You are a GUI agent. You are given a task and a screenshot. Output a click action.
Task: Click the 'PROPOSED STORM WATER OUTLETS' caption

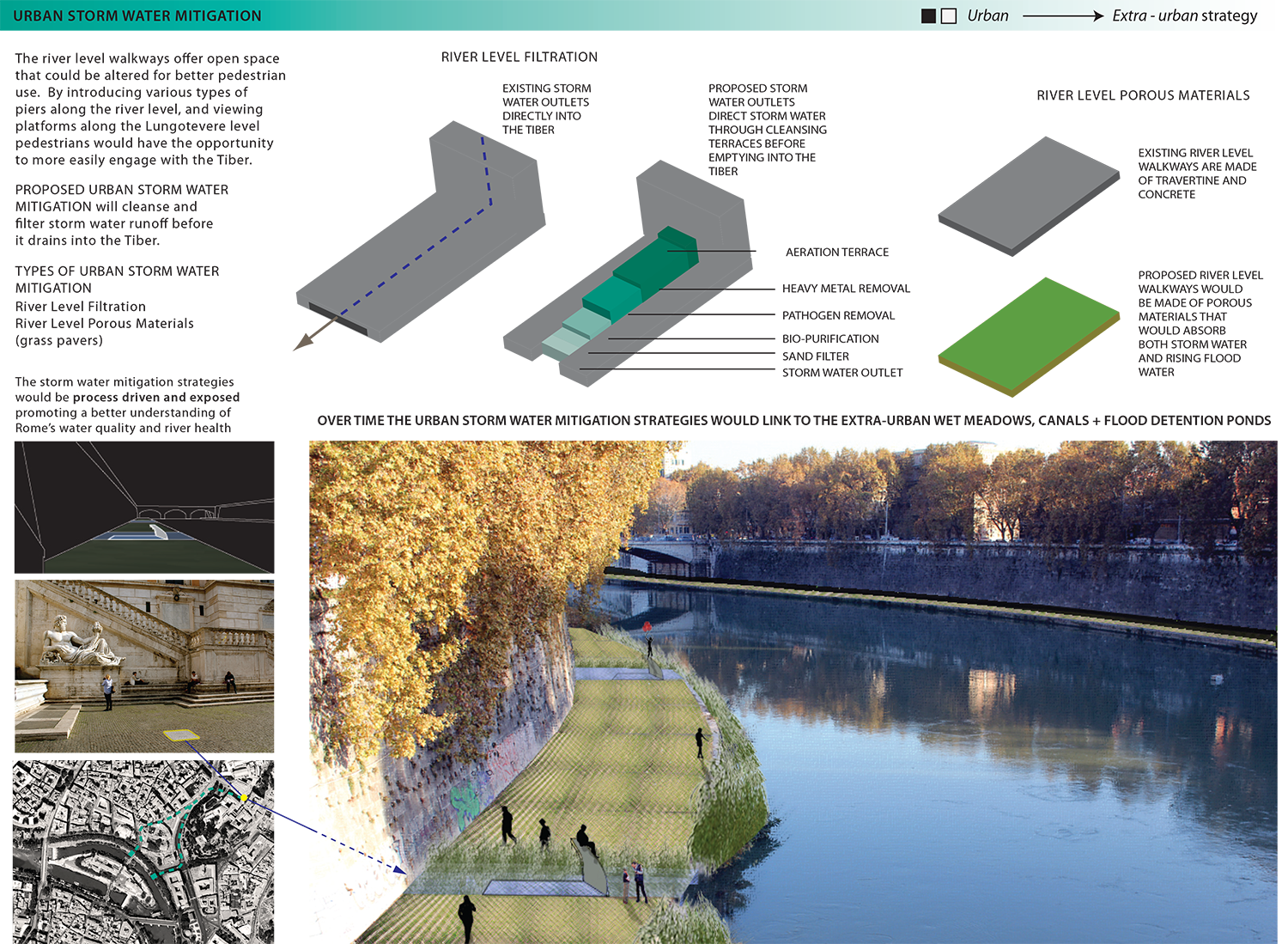click(768, 130)
